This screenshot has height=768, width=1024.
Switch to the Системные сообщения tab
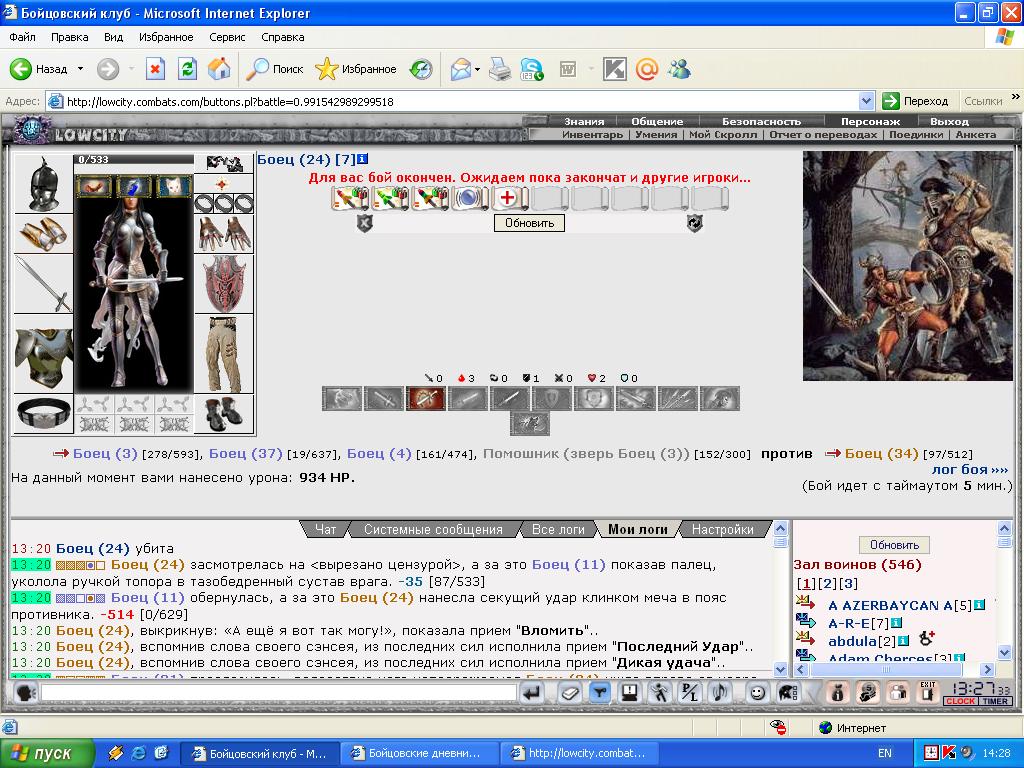click(433, 530)
